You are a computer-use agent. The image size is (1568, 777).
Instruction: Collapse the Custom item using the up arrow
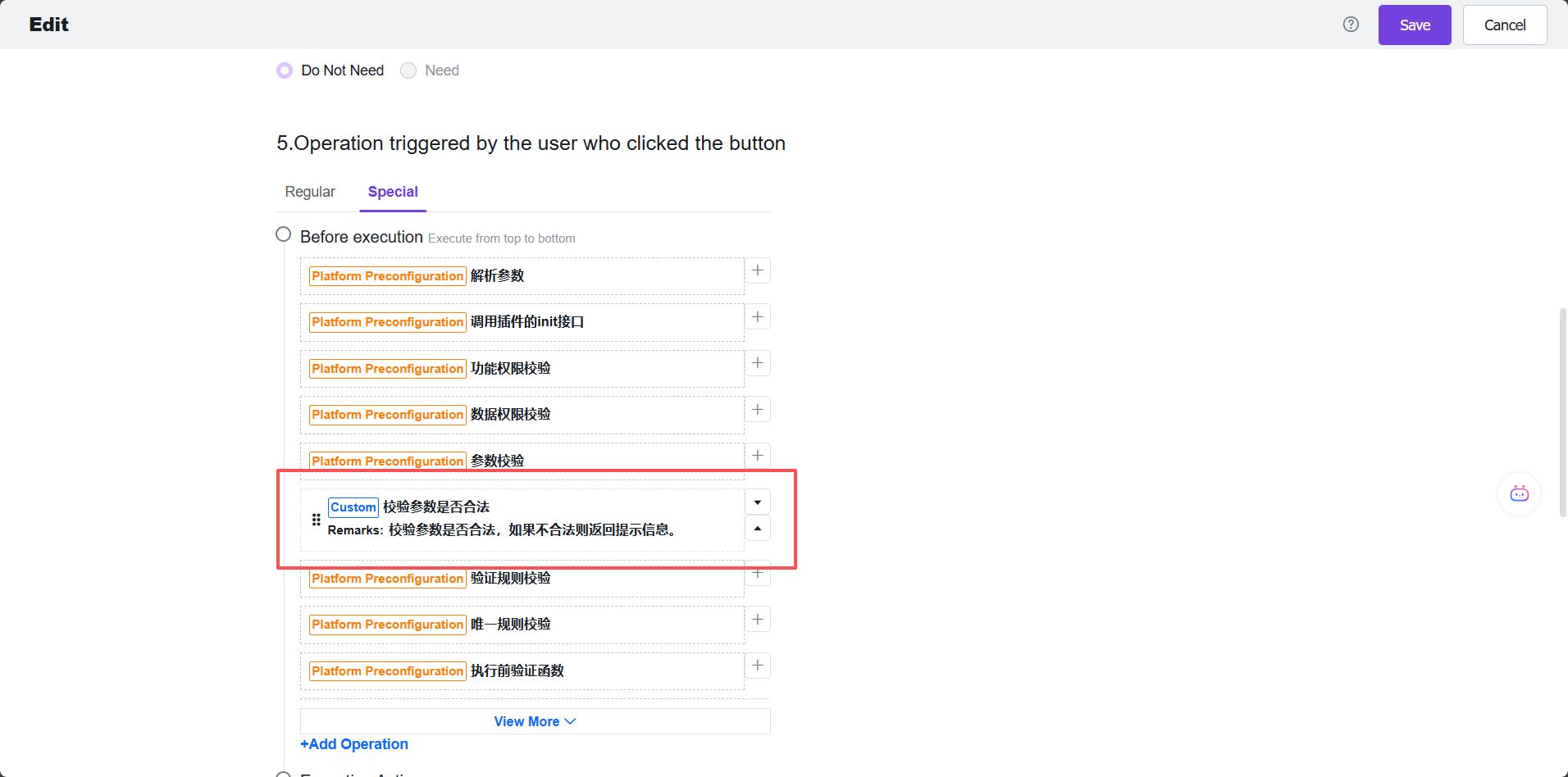click(757, 529)
